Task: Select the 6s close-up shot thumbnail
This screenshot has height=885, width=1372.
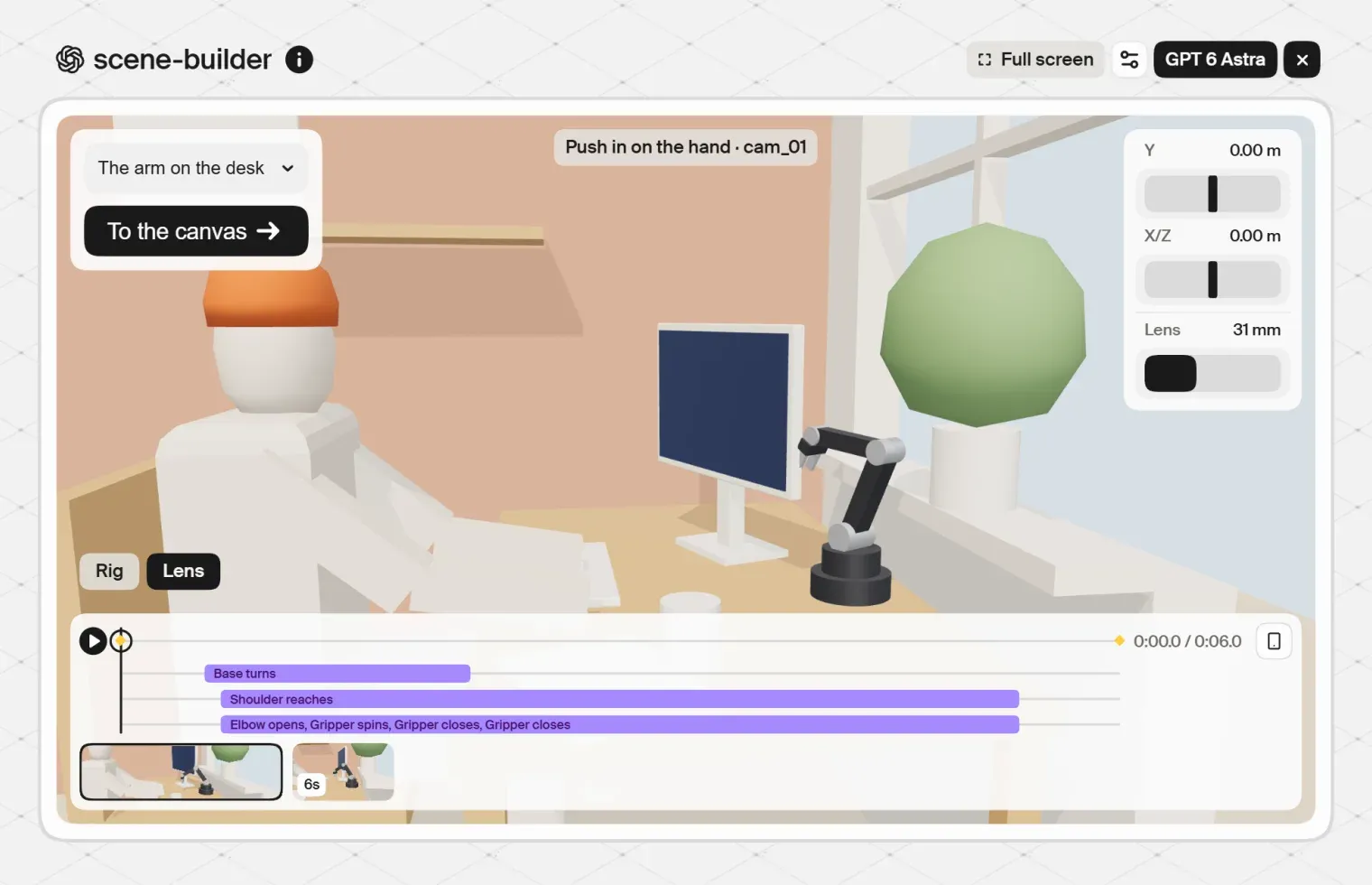Action: click(343, 772)
